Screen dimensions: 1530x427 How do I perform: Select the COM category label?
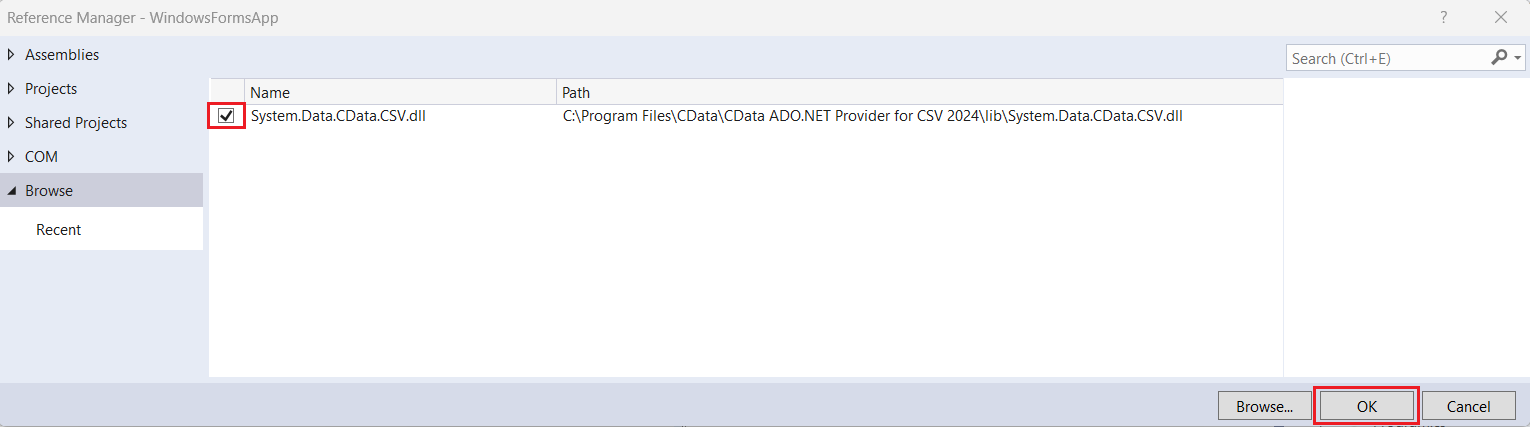pos(42,157)
